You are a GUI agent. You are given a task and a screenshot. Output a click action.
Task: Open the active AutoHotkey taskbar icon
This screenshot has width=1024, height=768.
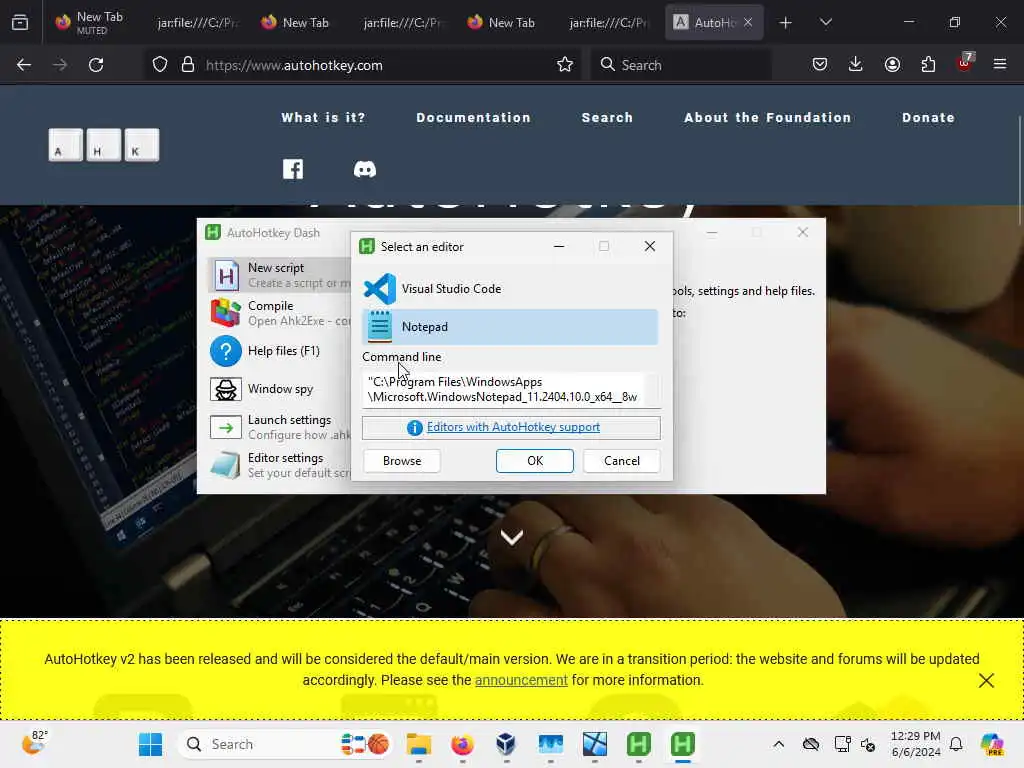[682, 744]
